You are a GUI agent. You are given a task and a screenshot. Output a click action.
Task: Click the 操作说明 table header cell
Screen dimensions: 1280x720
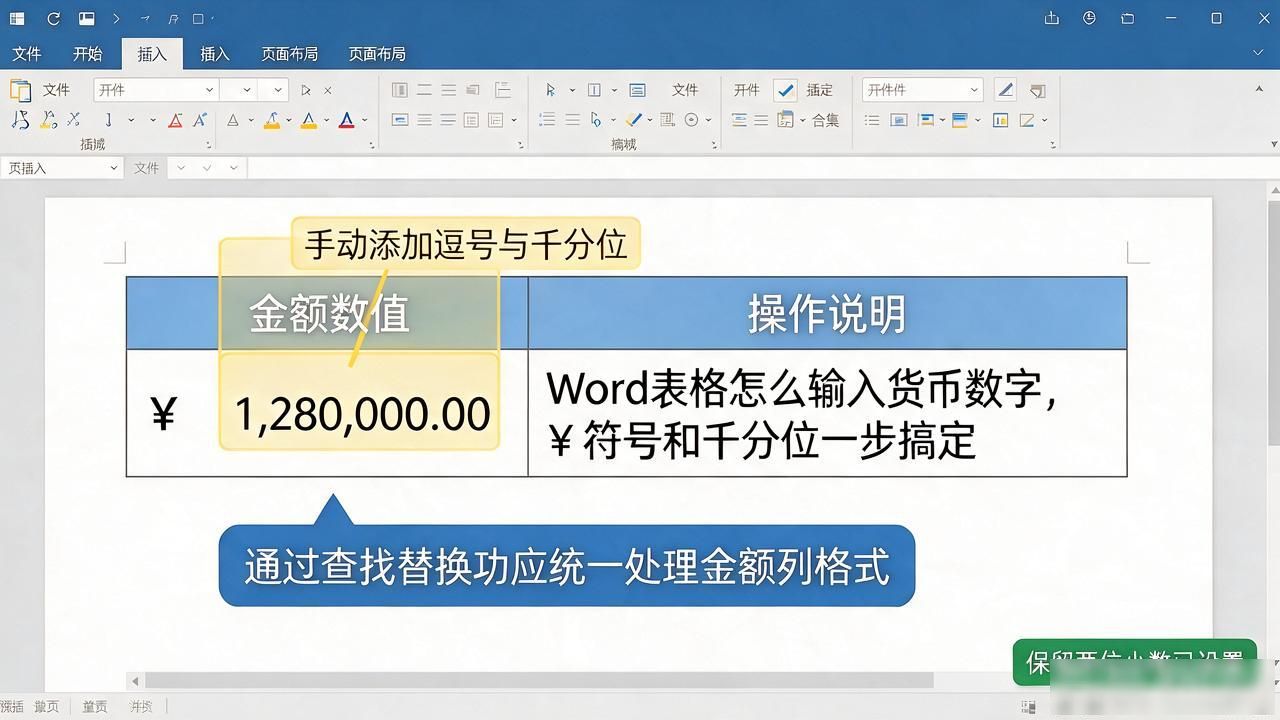point(827,313)
